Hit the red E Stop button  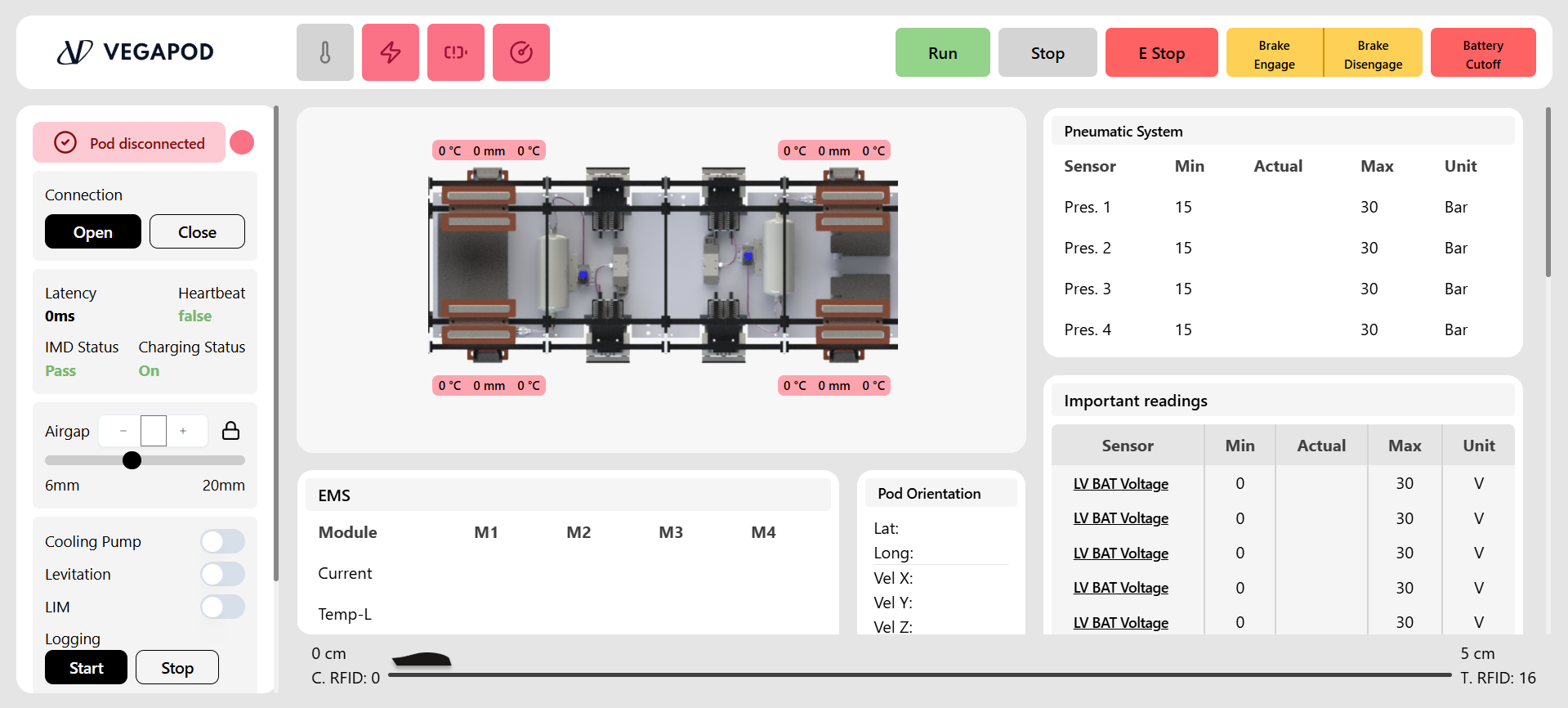1161,53
